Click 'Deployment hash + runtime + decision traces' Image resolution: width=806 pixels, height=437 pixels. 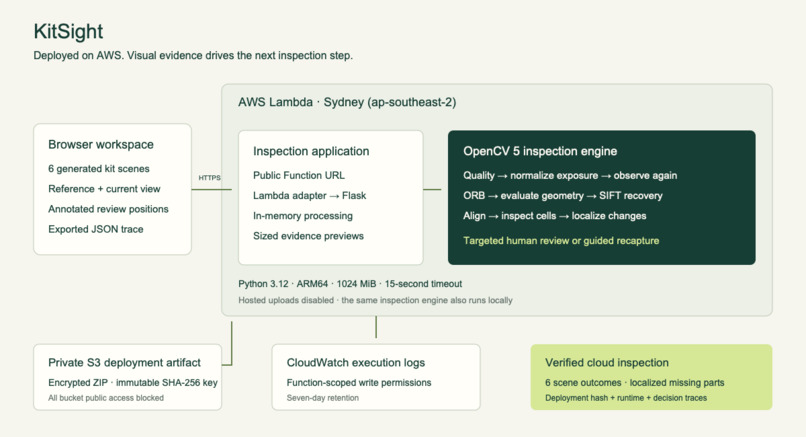[x=626, y=398]
